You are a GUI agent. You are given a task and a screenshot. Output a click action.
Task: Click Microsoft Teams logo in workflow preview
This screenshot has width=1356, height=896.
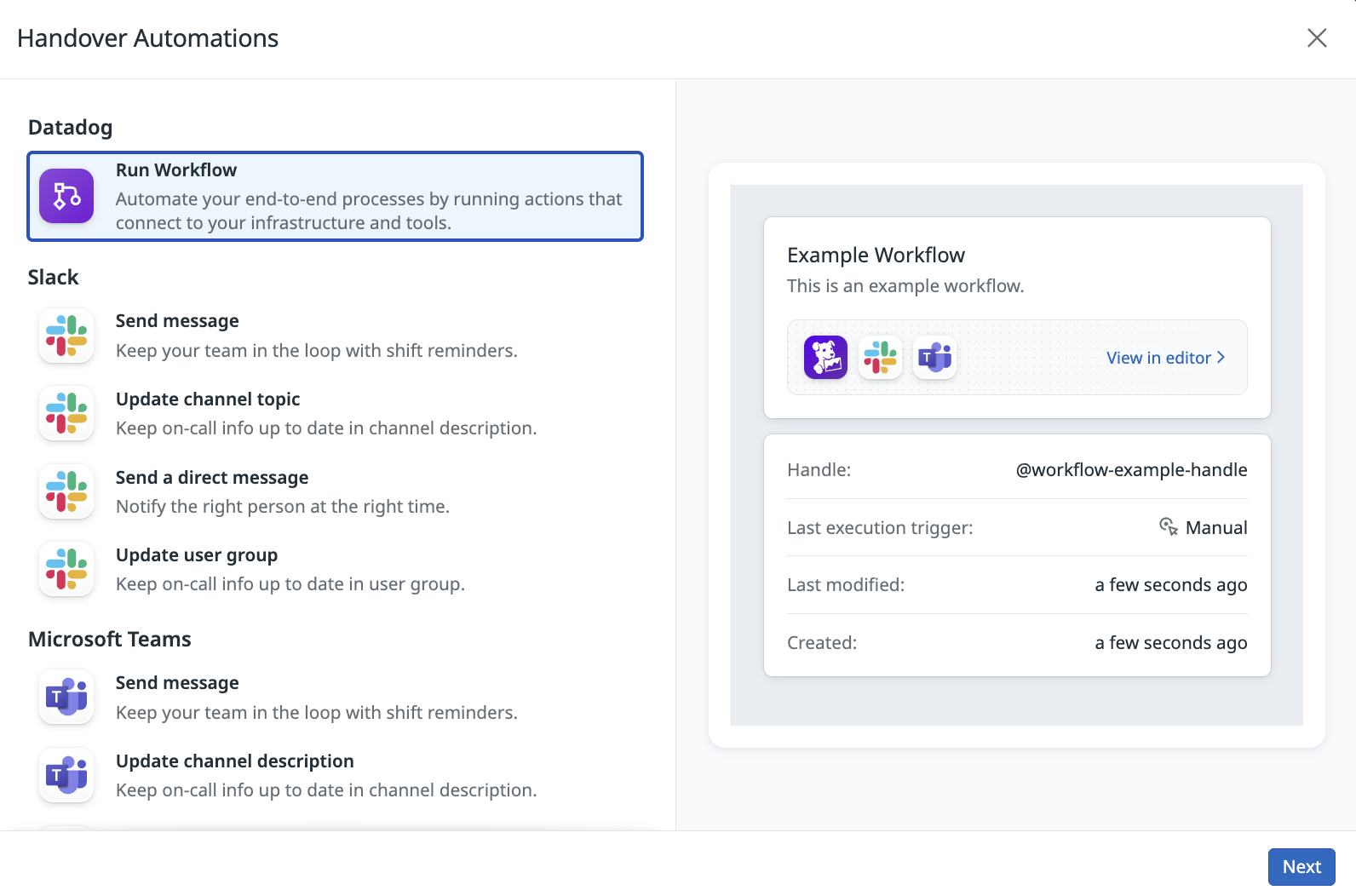click(934, 357)
